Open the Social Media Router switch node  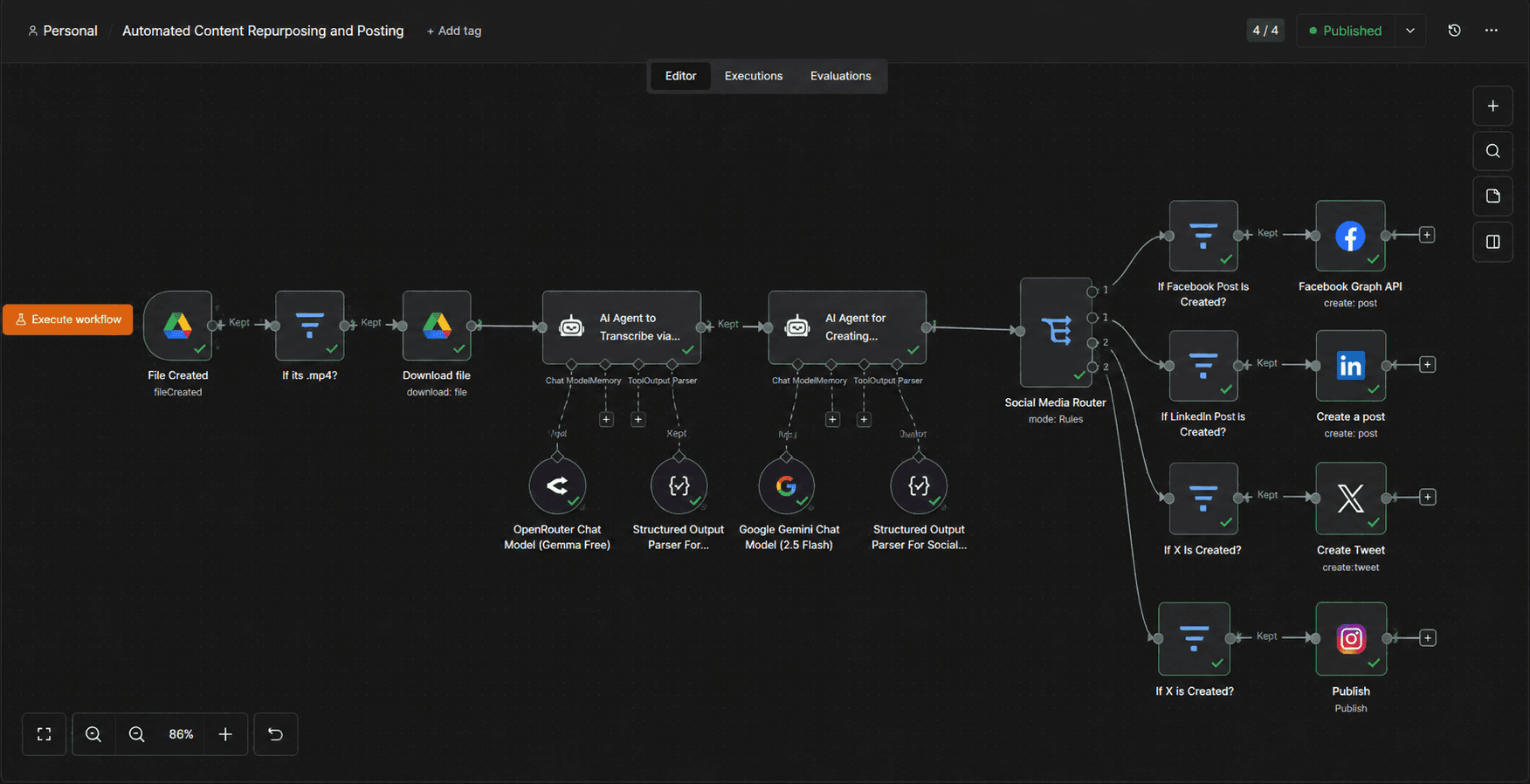point(1056,333)
